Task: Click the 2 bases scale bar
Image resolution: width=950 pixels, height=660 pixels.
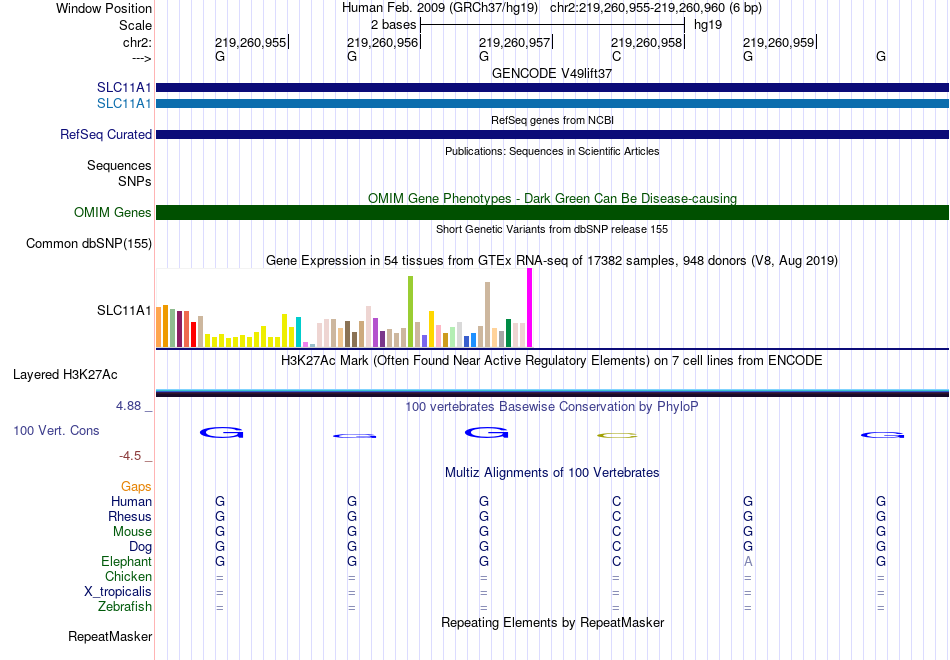Action: [552, 25]
